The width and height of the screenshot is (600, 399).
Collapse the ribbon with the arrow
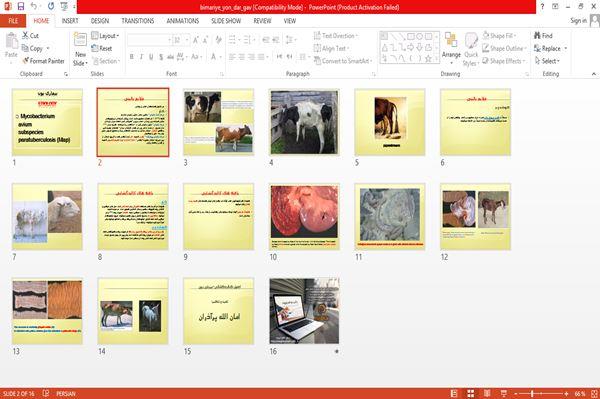(594, 74)
